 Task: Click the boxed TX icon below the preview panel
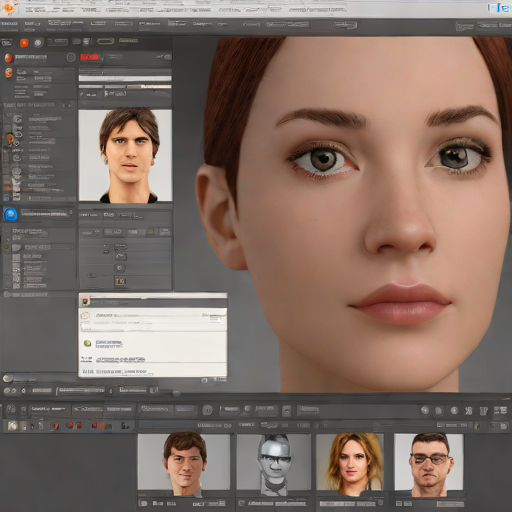[x=120, y=281]
